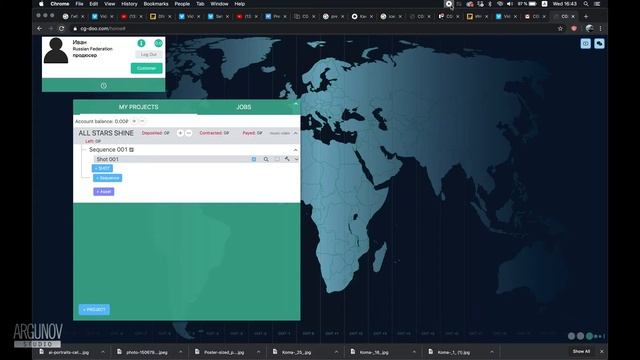Viewport: 640px width, 360px height.
Task: Click the plus next to Account balance
Action: pyautogui.click(x=134, y=121)
